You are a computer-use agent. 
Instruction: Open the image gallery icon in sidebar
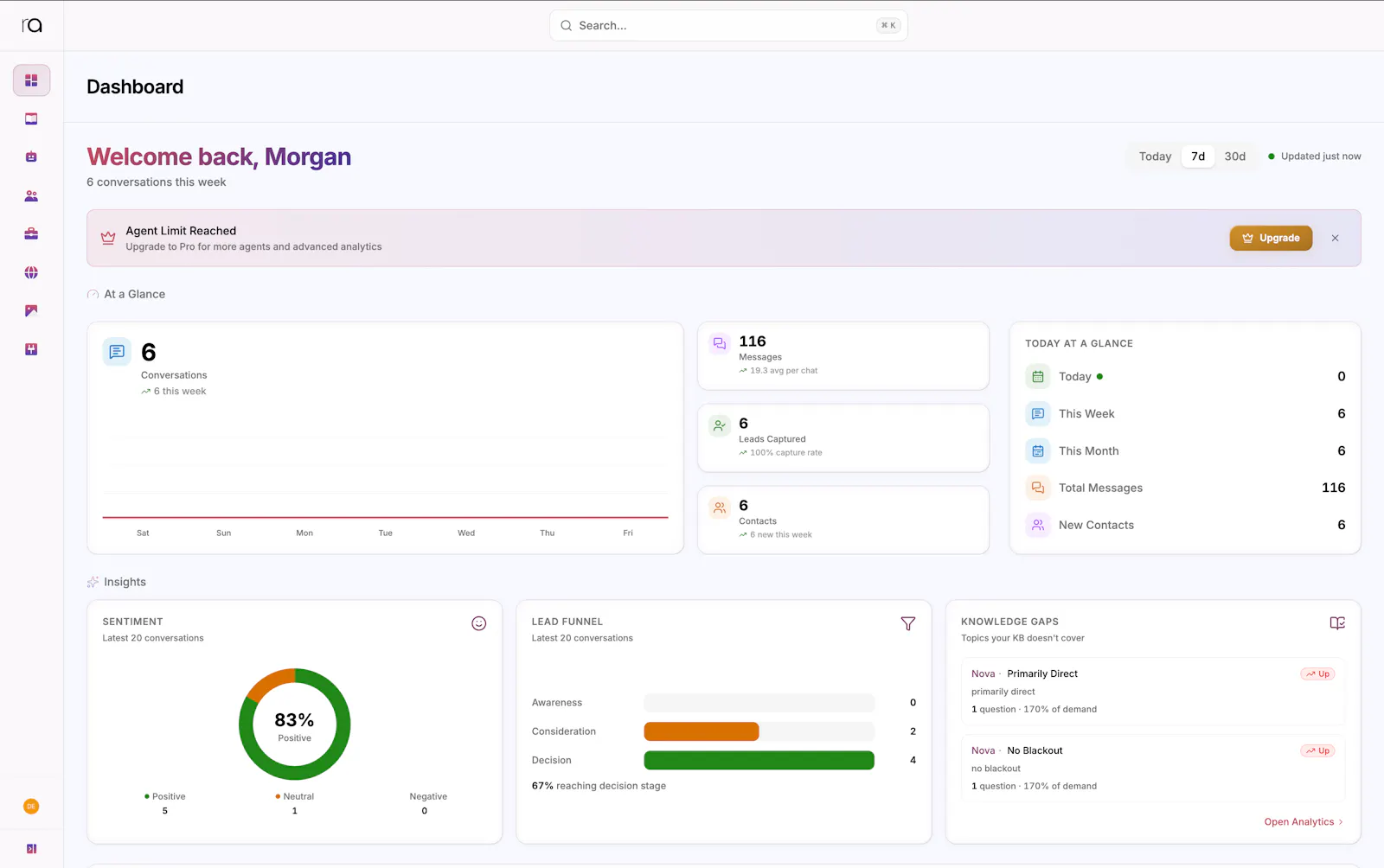(x=31, y=311)
